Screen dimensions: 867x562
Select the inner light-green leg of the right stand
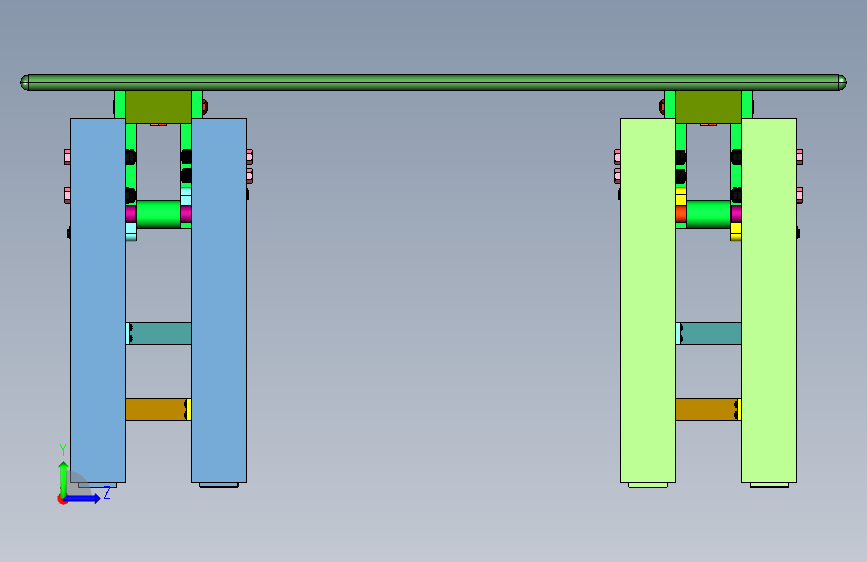648,300
